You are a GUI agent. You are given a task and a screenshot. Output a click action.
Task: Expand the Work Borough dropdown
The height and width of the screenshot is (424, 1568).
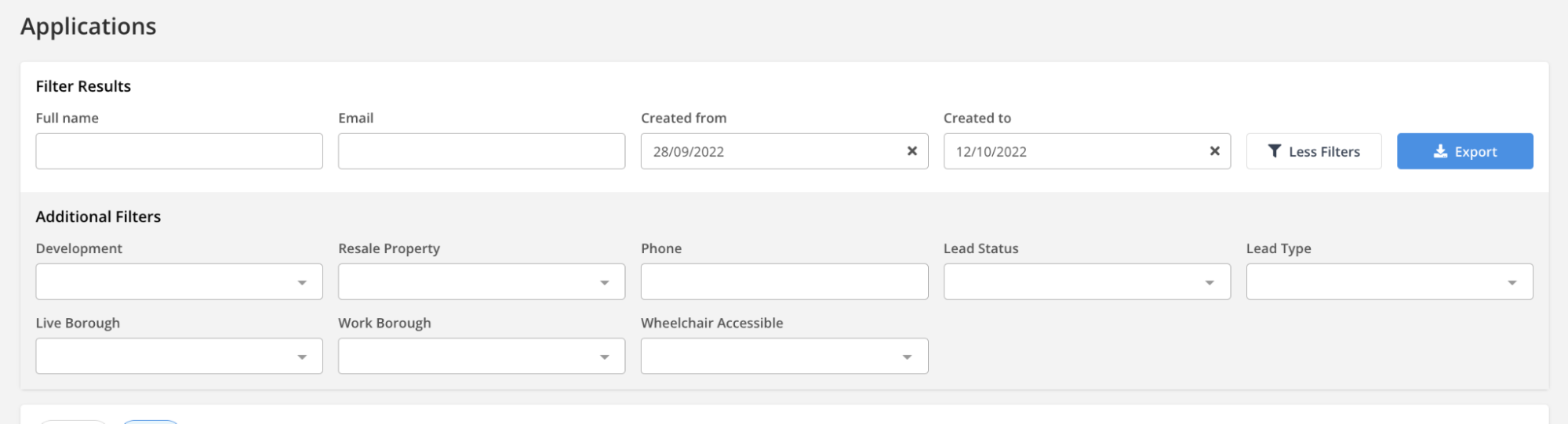(x=481, y=357)
